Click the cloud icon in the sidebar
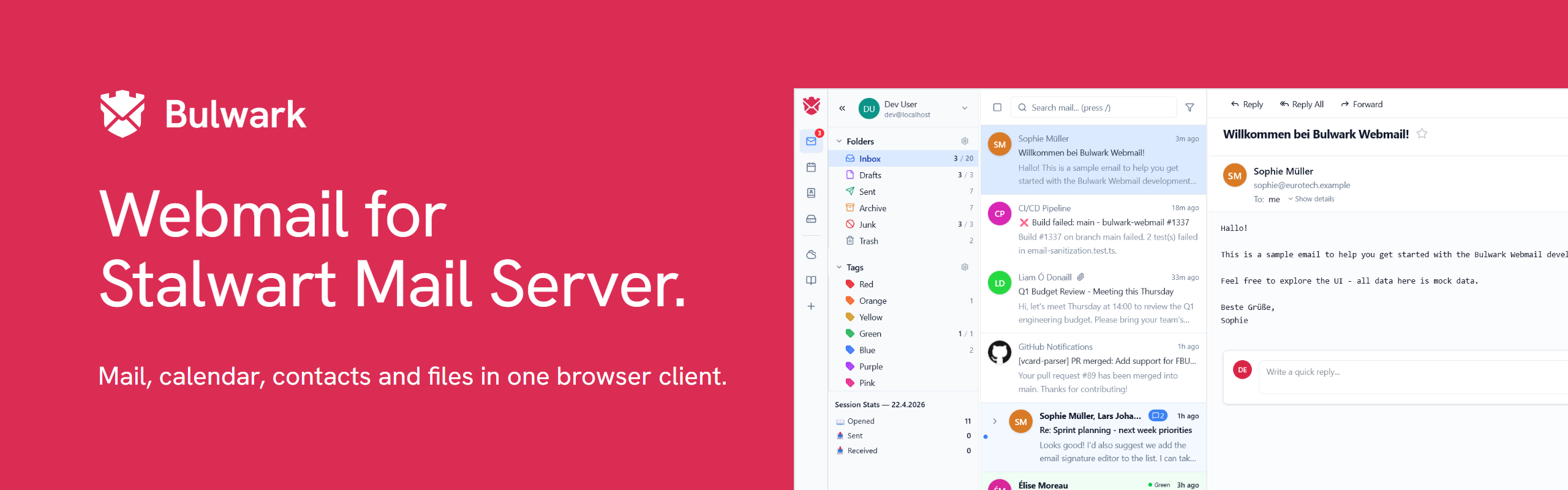The width and height of the screenshot is (1568, 490). tap(811, 255)
